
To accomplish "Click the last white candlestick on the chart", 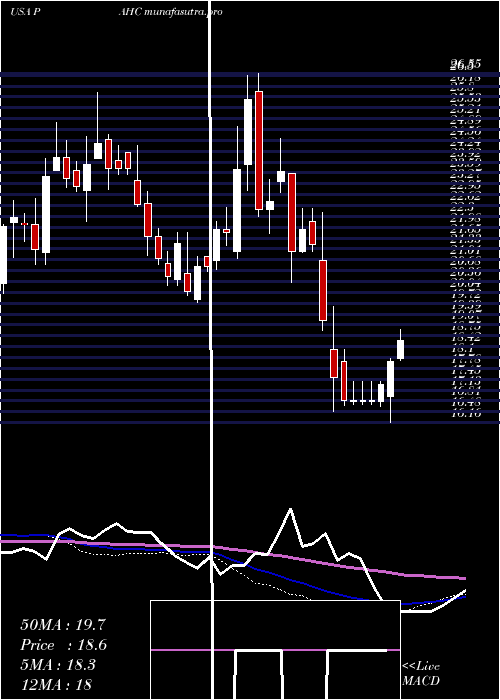I will pos(400,345).
